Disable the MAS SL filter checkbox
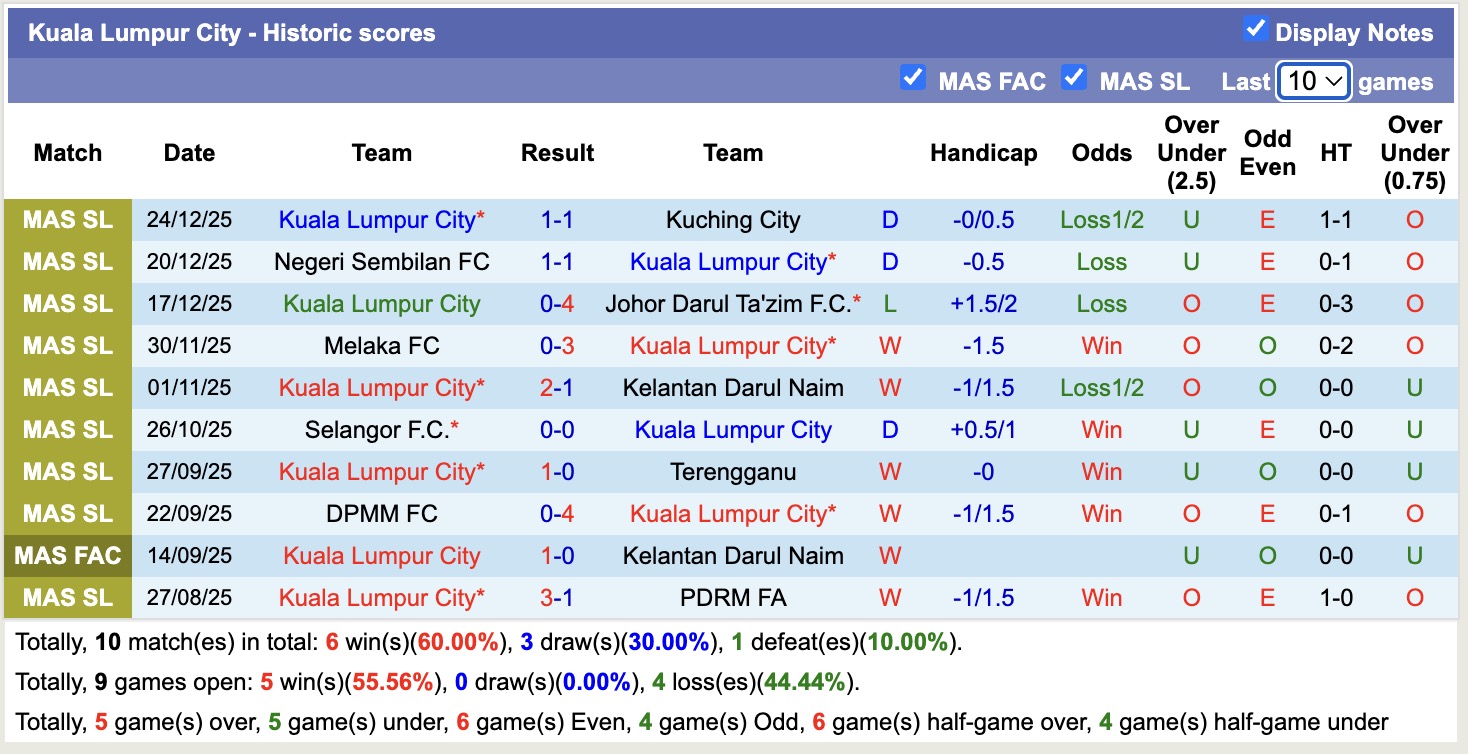 tap(1075, 77)
